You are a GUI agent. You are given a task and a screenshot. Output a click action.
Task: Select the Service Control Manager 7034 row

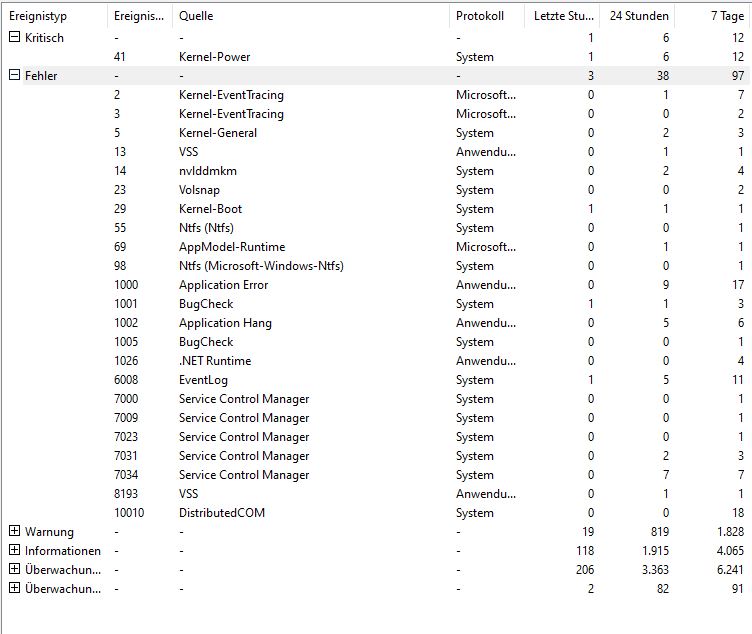376,475
